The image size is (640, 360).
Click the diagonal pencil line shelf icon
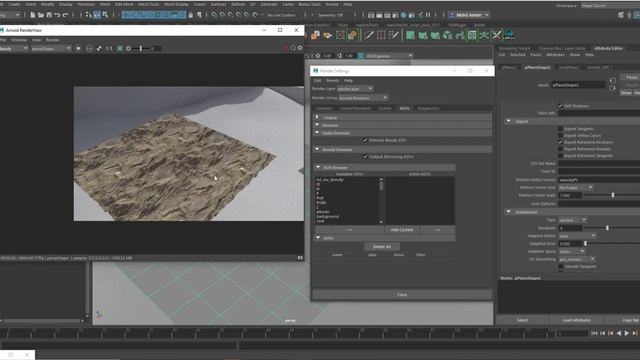click(369, 36)
